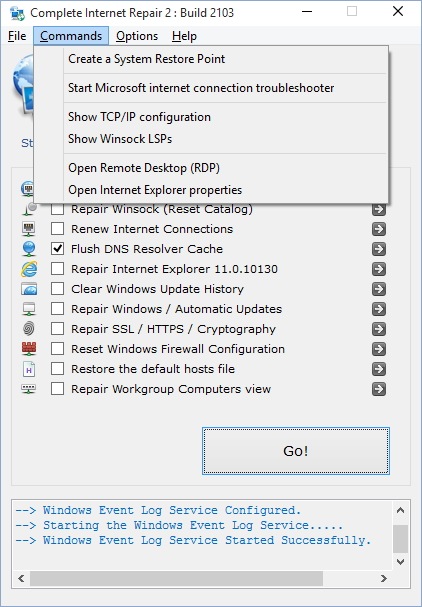Check Renew Internet Connections
This screenshot has height=607, width=422.
58,229
